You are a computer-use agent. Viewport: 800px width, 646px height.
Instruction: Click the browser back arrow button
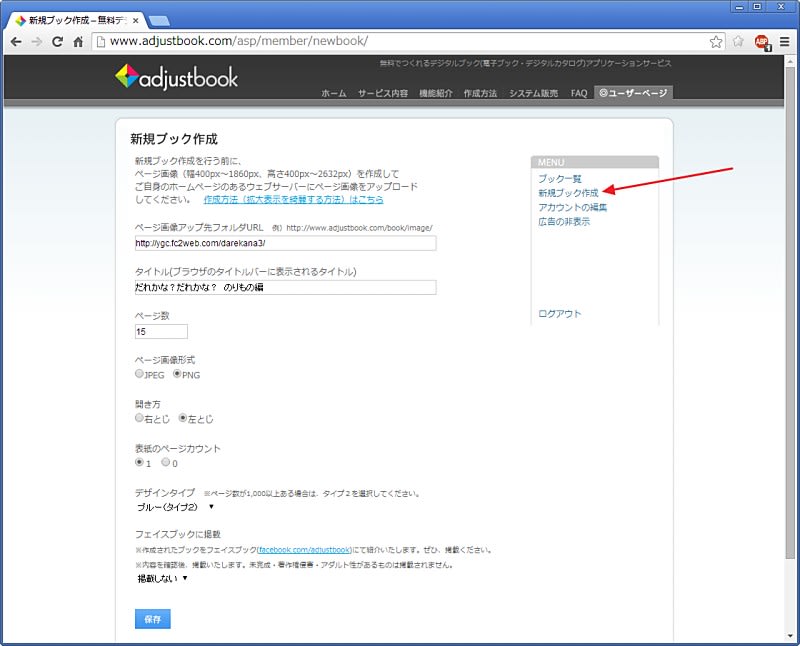15,42
